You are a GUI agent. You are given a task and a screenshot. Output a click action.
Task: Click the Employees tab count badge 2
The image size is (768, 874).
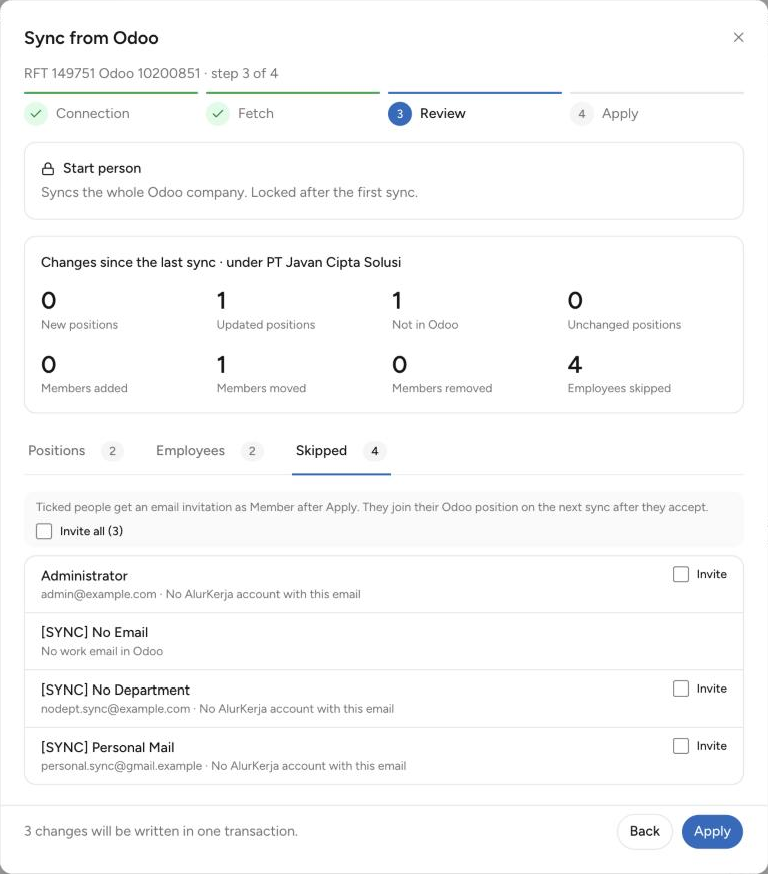[x=252, y=451]
